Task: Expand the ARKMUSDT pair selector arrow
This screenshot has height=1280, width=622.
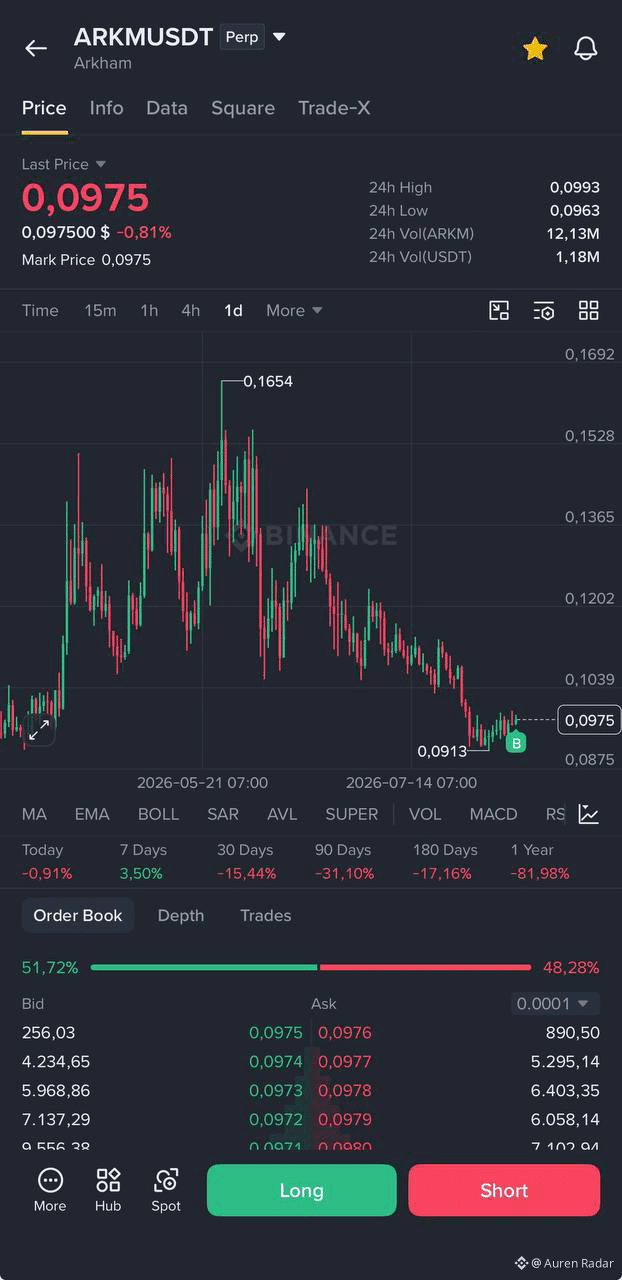Action: click(x=279, y=37)
